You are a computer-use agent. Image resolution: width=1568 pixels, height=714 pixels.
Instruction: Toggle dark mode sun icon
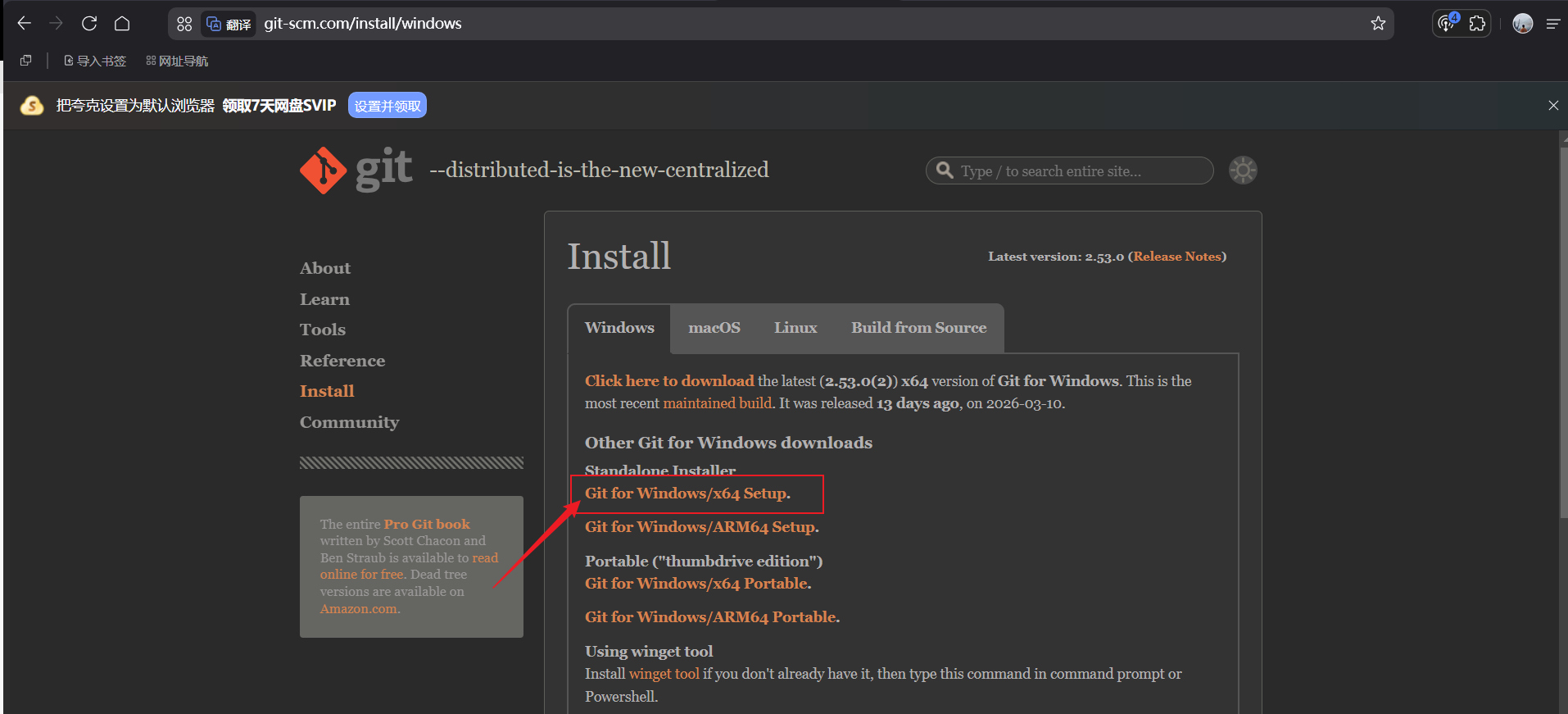[1243, 171]
